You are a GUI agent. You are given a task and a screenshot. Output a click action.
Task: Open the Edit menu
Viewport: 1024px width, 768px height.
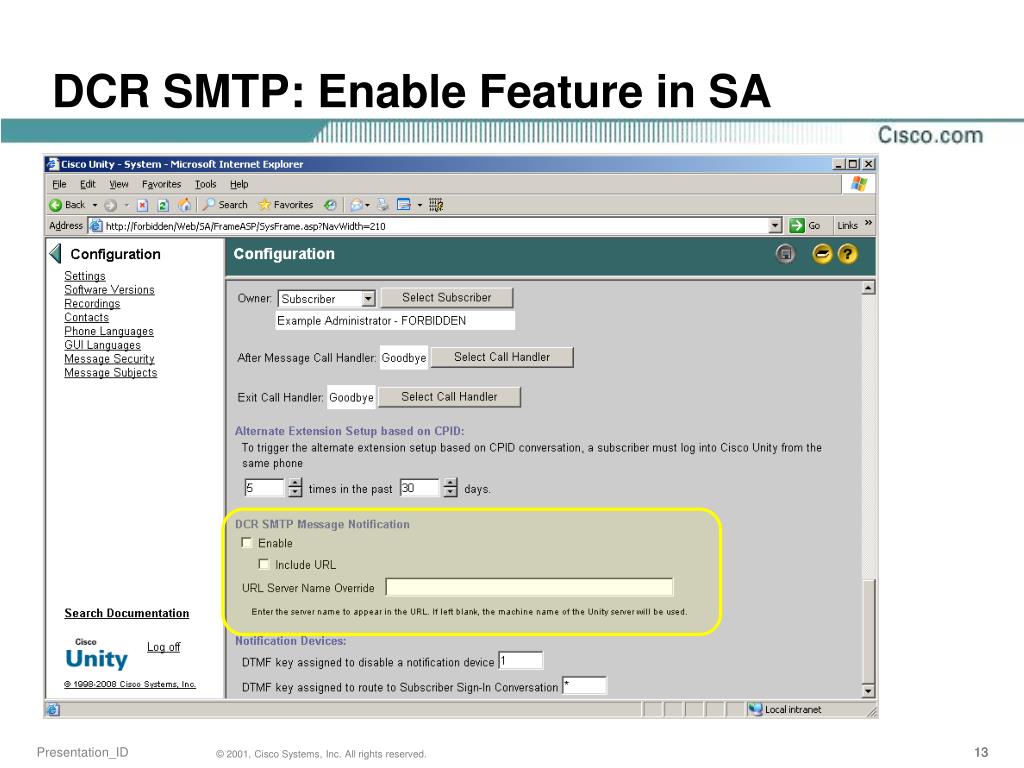pos(88,184)
